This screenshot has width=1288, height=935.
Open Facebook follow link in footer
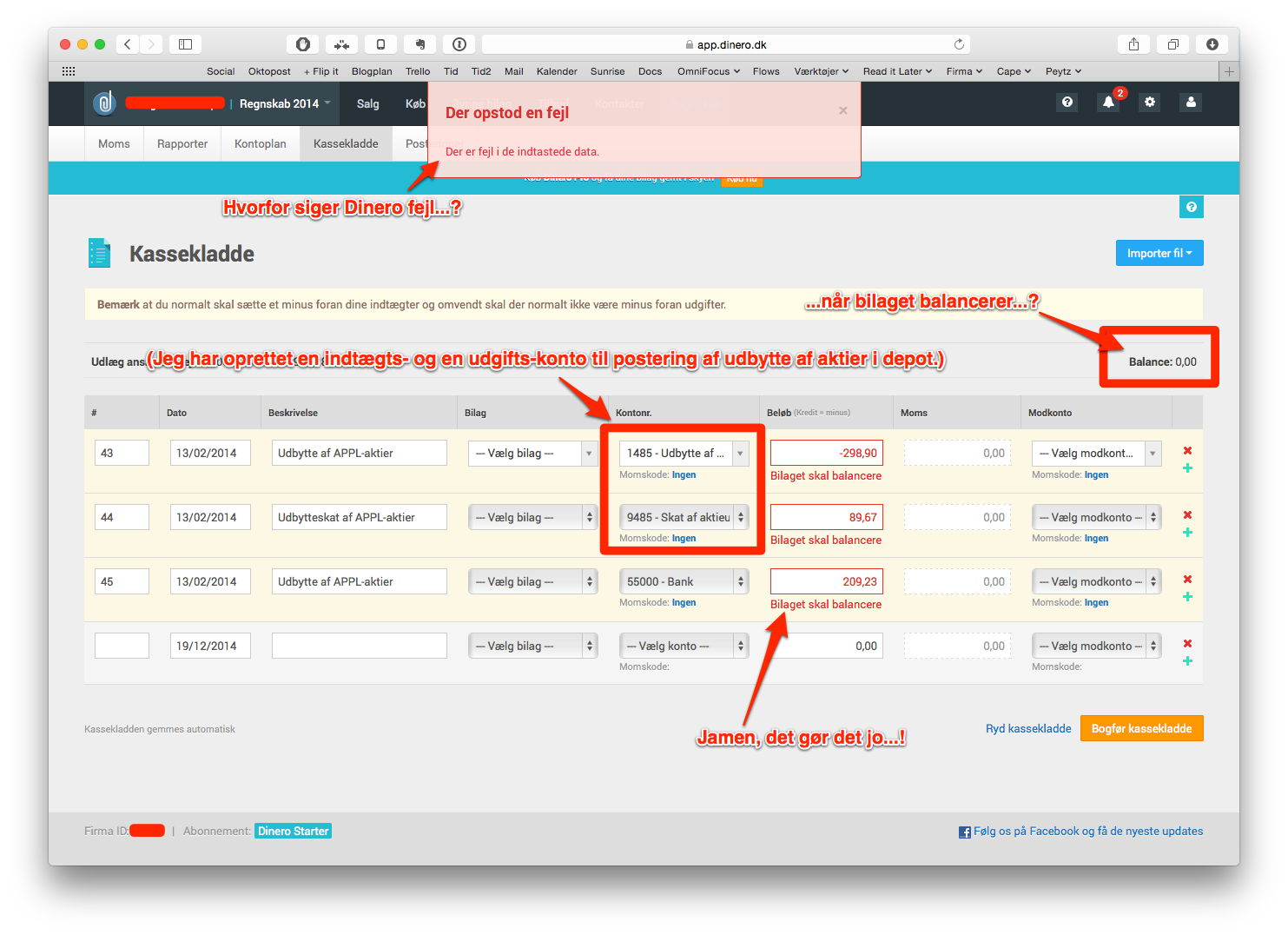coord(1088,831)
